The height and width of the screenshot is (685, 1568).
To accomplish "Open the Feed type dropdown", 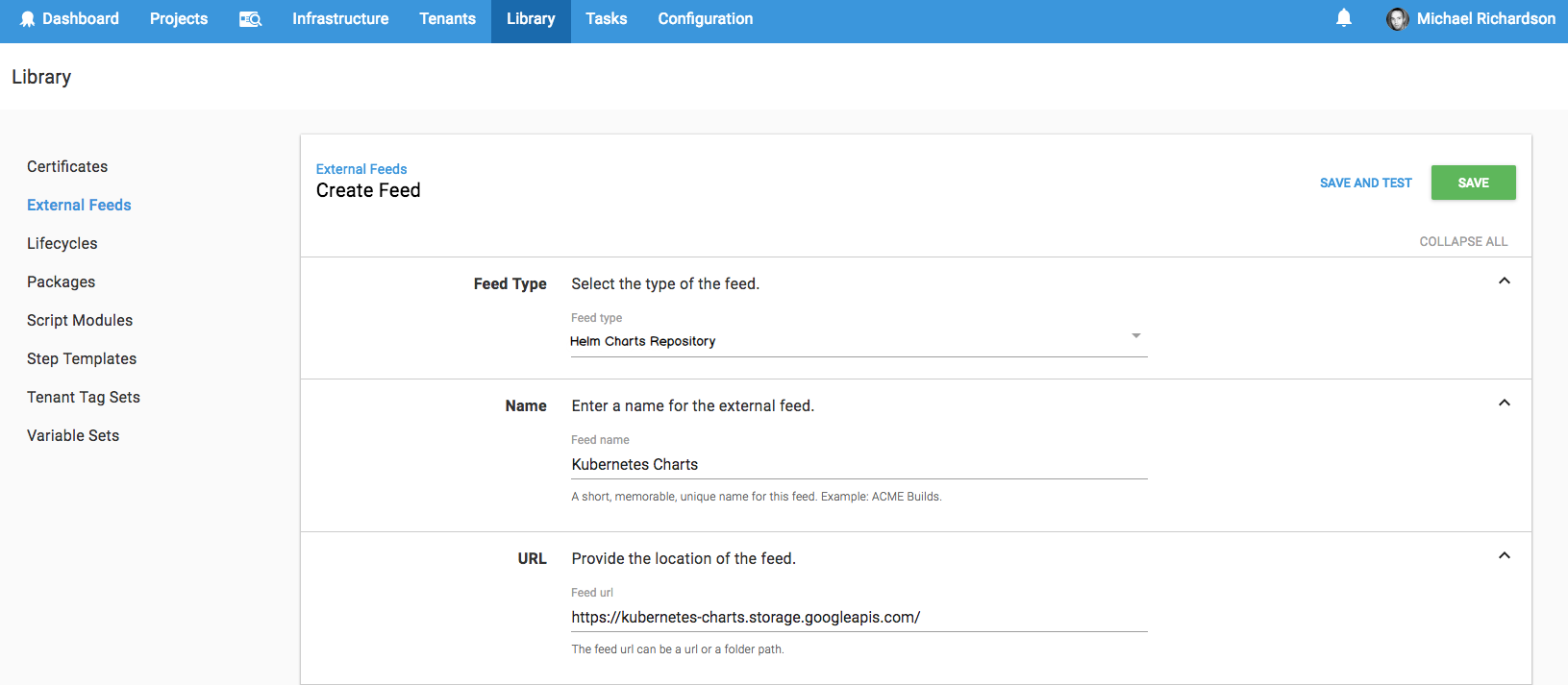I will (858, 341).
